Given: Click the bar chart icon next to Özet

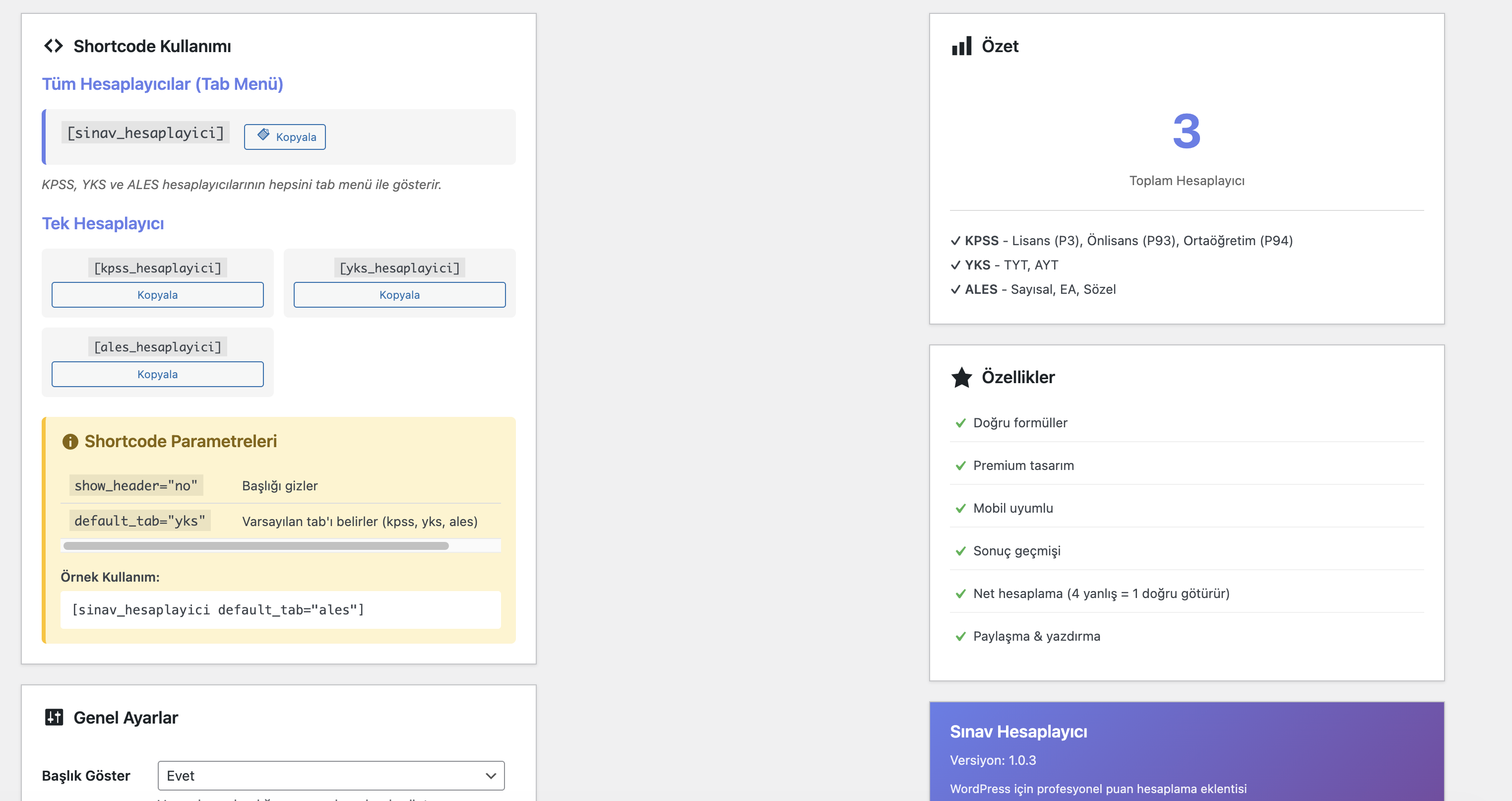Looking at the screenshot, I should click(961, 46).
